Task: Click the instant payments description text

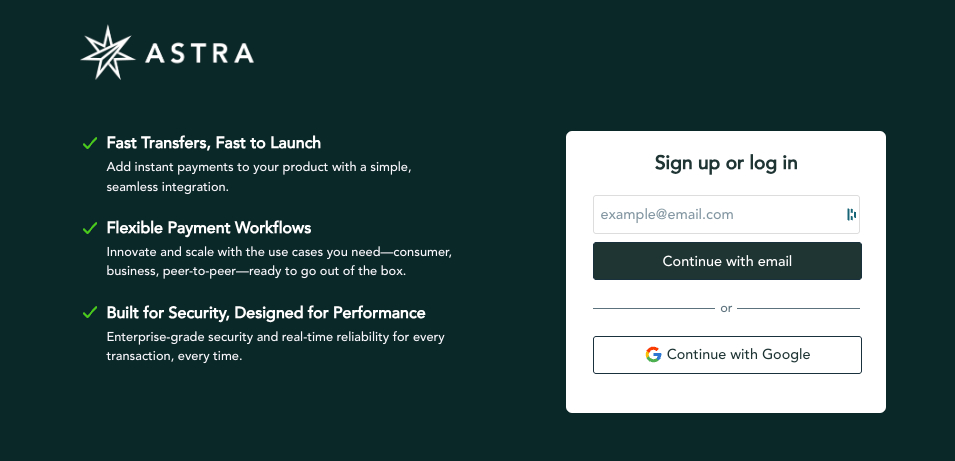Action: tap(259, 177)
